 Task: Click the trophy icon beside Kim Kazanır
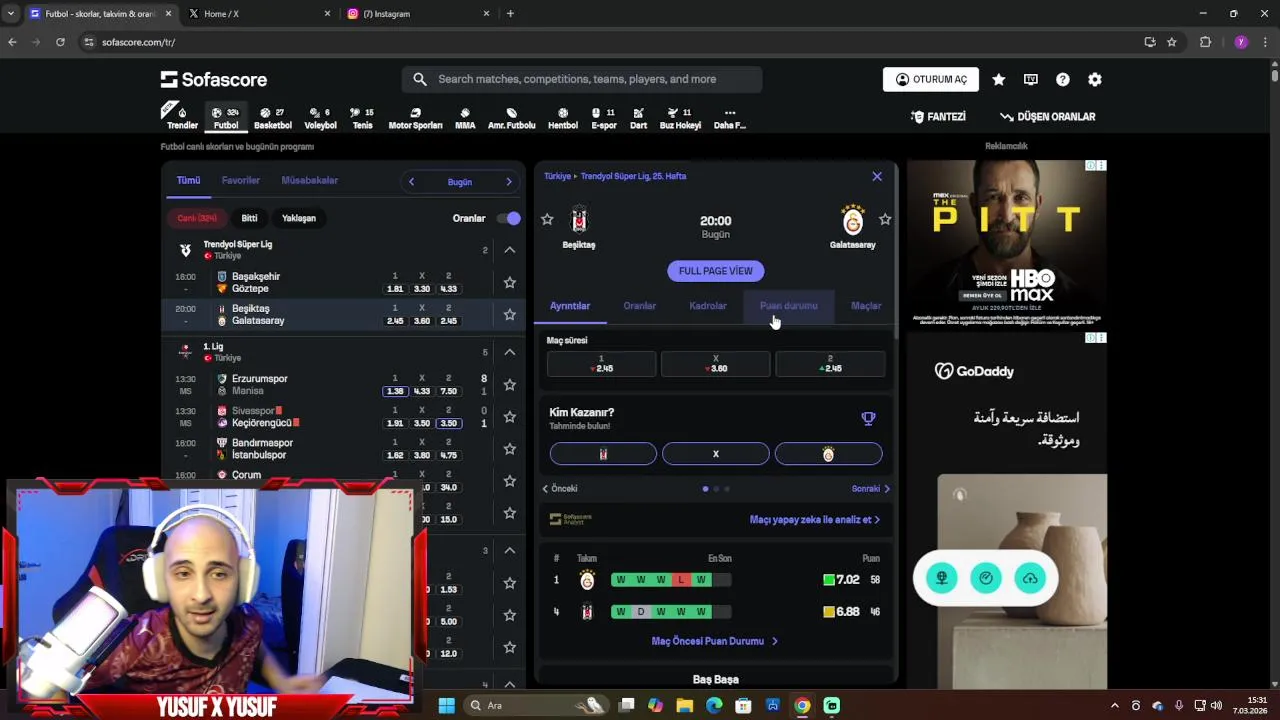pos(868,419)
